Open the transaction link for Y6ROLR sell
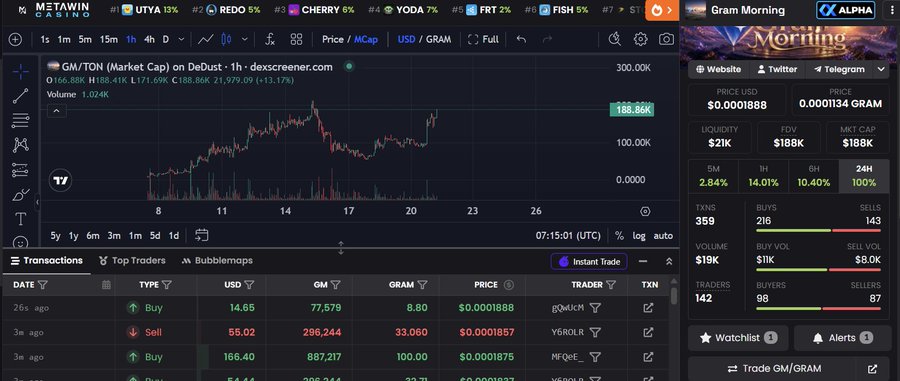 click(x=648, y=332)
